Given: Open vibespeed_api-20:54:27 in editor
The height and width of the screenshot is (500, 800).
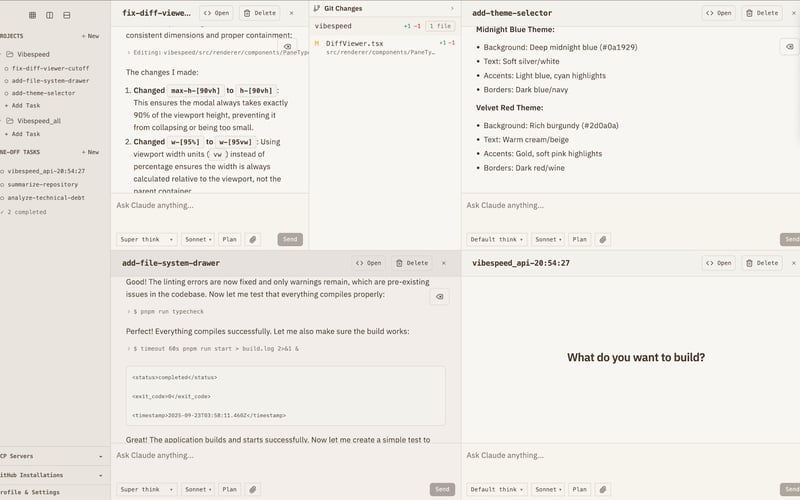Looking at the screenshot, I should tap(718, 263).
